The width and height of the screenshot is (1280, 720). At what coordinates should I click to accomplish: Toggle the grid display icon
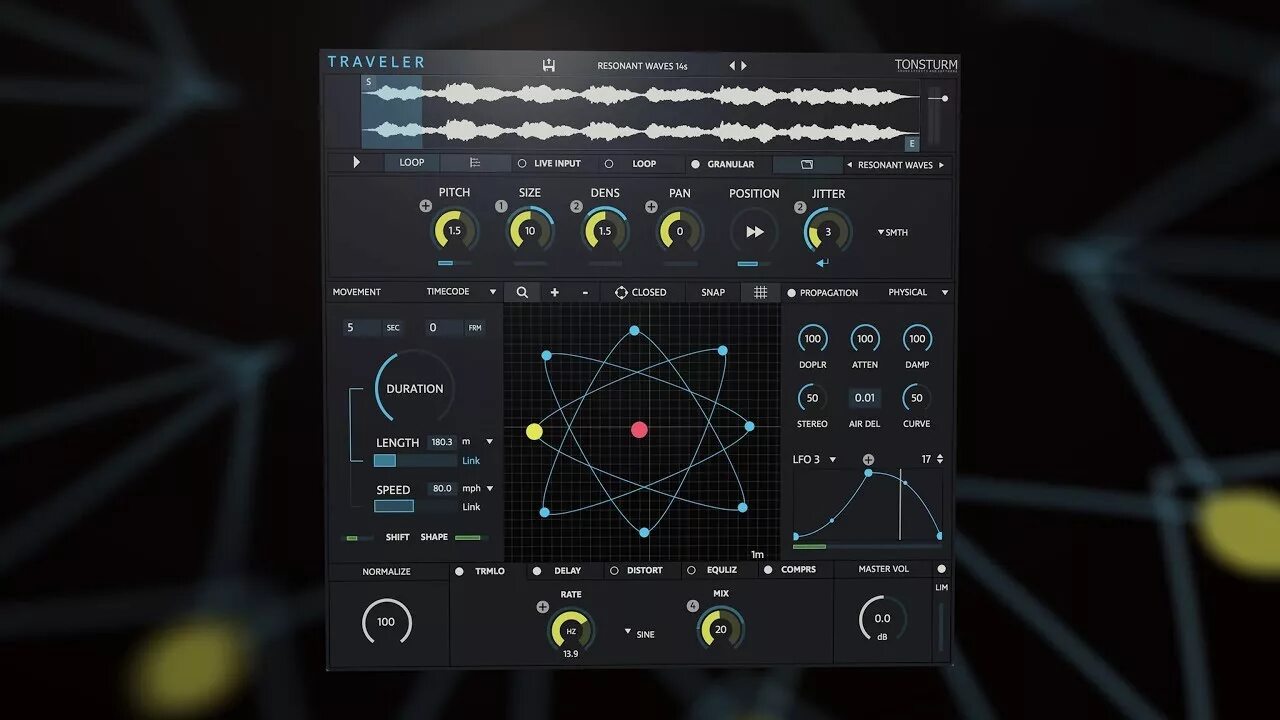760,292
